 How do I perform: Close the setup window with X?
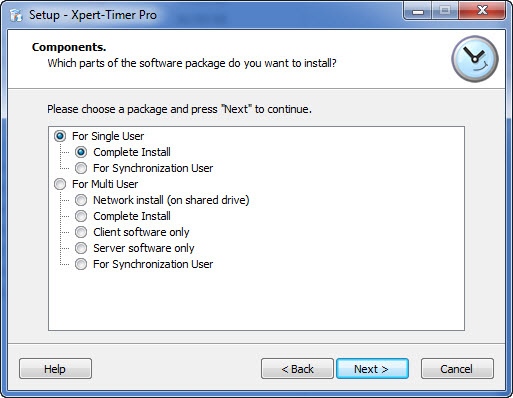point(482,11)
